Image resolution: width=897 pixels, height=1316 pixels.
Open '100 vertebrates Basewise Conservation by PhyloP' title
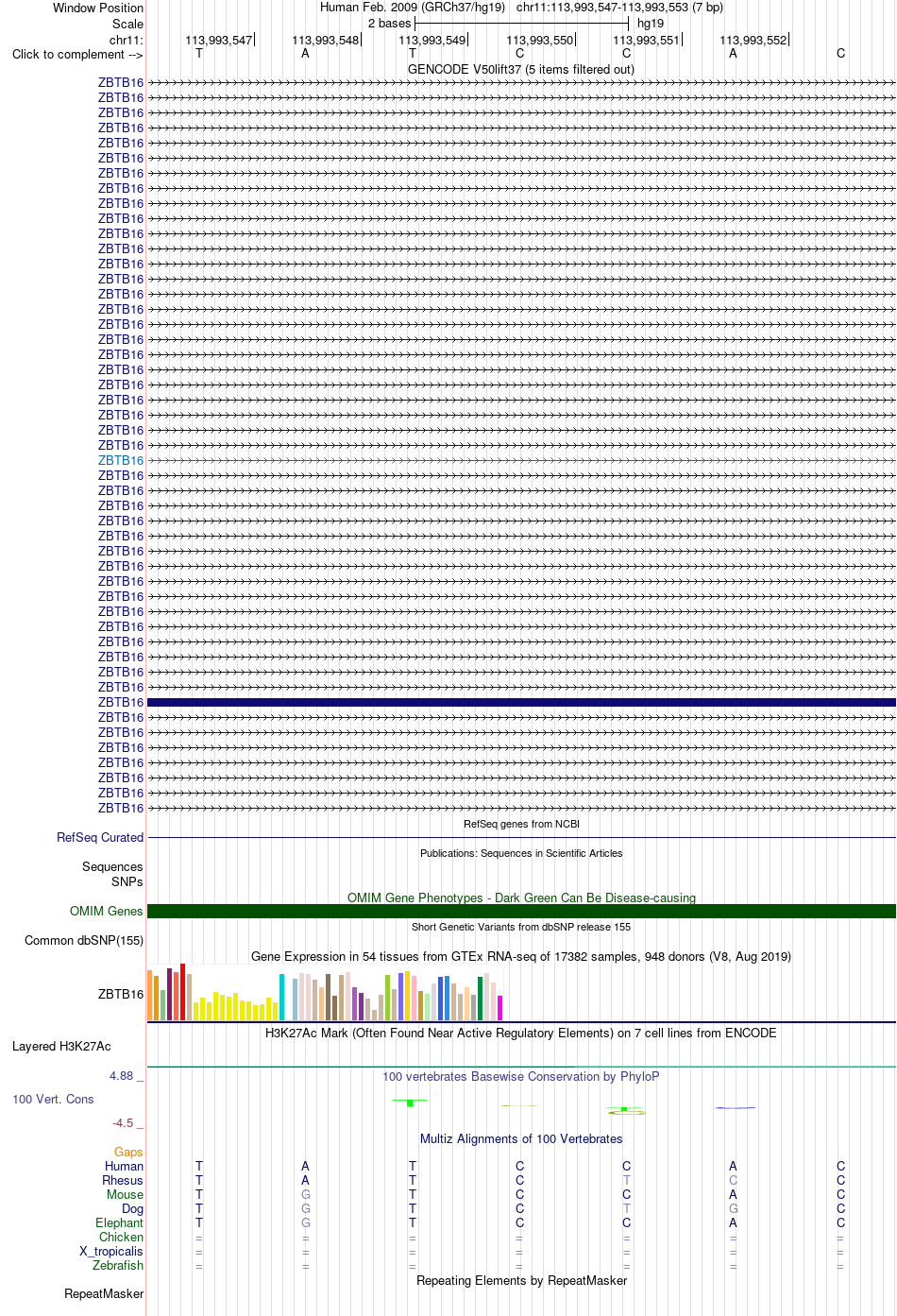coord(521,1076)
